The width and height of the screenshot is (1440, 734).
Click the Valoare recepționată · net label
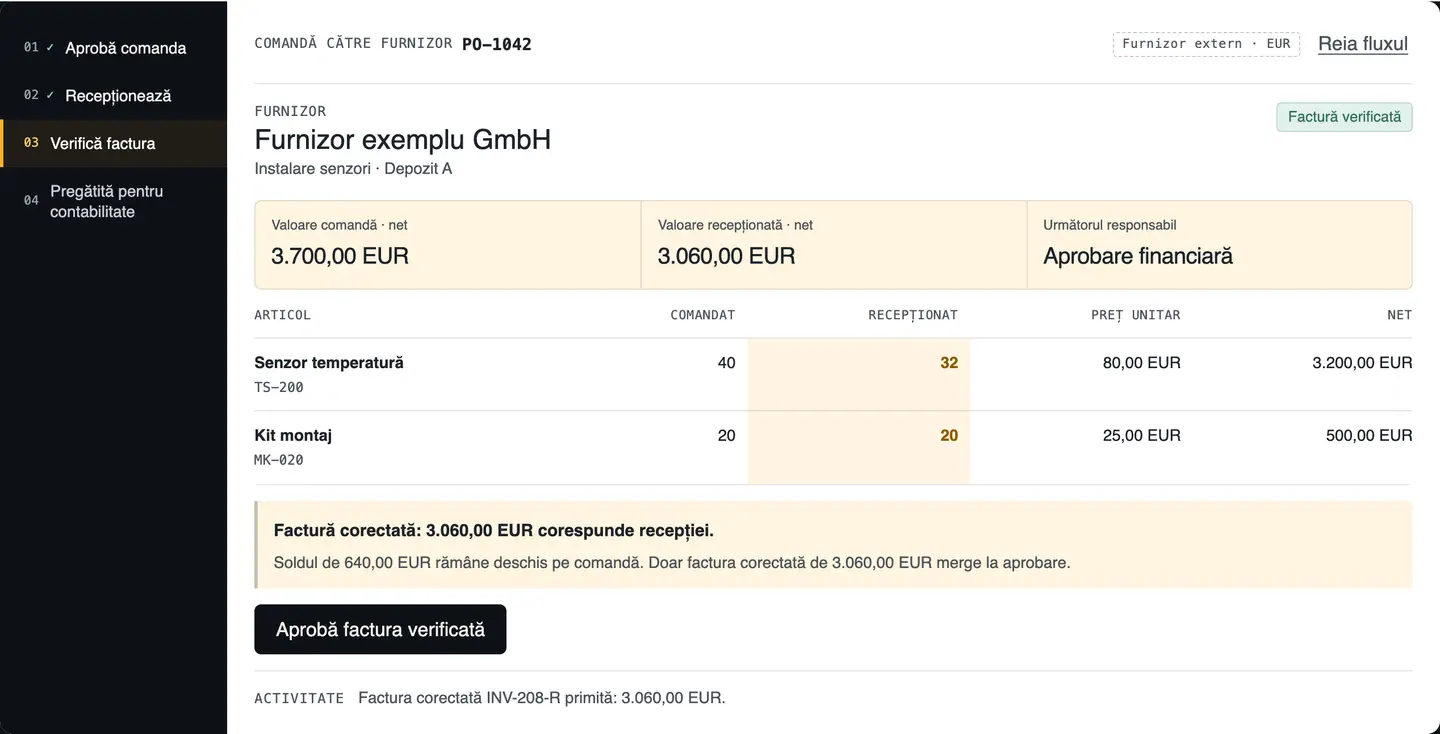point(735,225)
